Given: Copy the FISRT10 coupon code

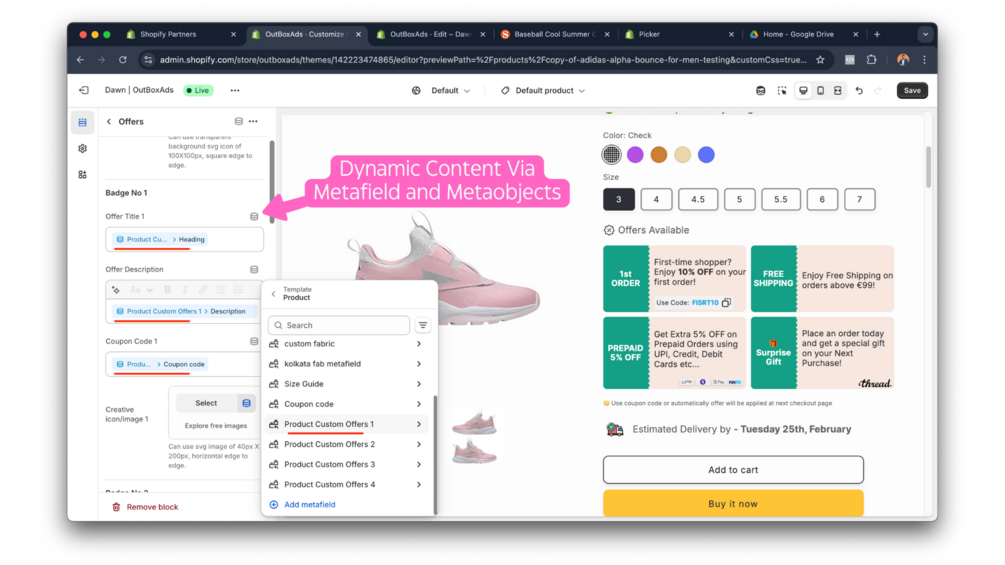Looking at the screenshot, I should (726, 302).
